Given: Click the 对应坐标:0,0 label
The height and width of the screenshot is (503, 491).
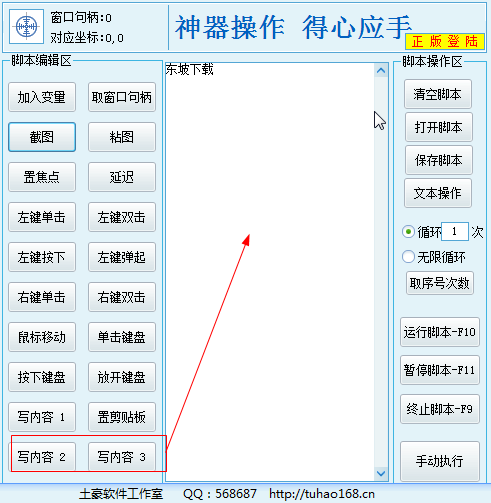Looking at the screenshot, I should click(87, 38).
